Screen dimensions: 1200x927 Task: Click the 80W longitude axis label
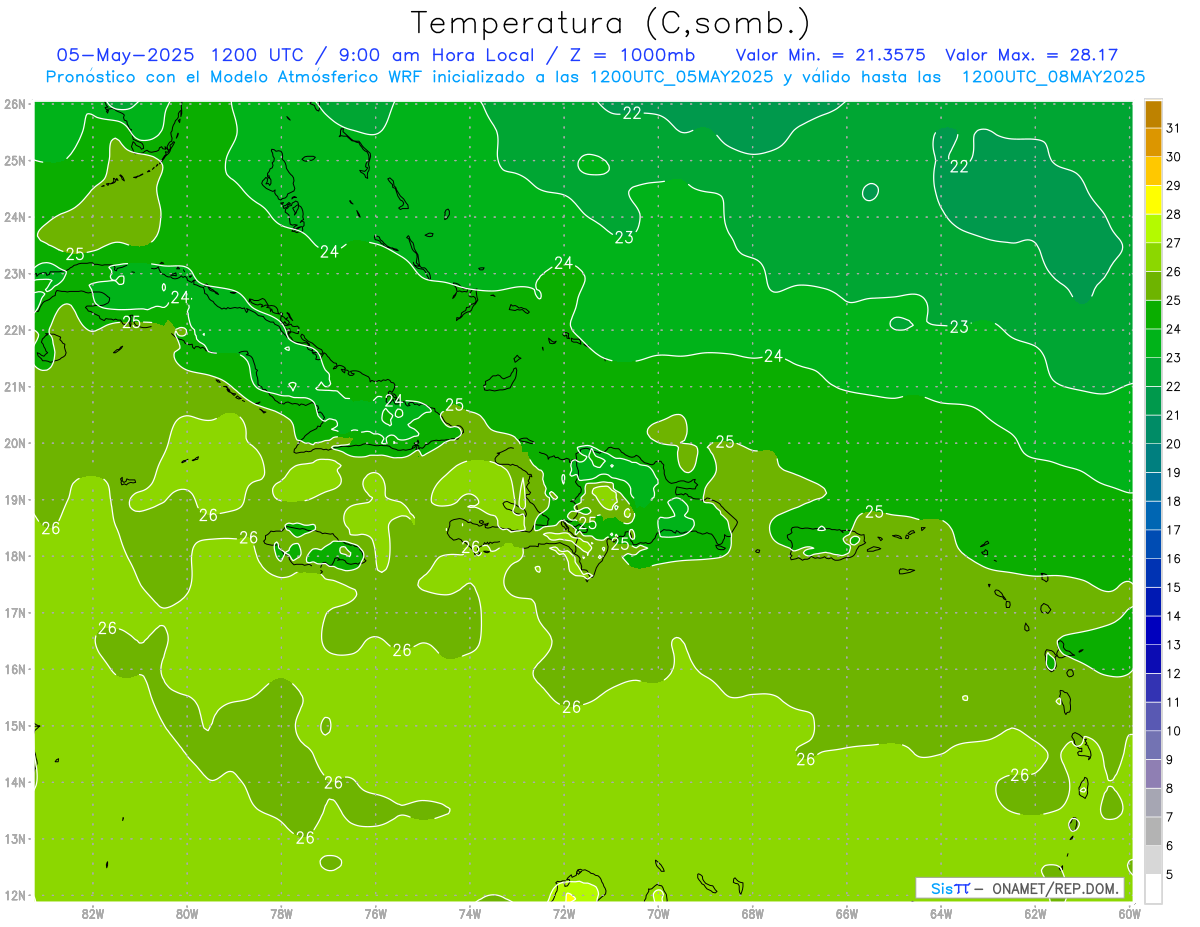[x=187, y=913]
